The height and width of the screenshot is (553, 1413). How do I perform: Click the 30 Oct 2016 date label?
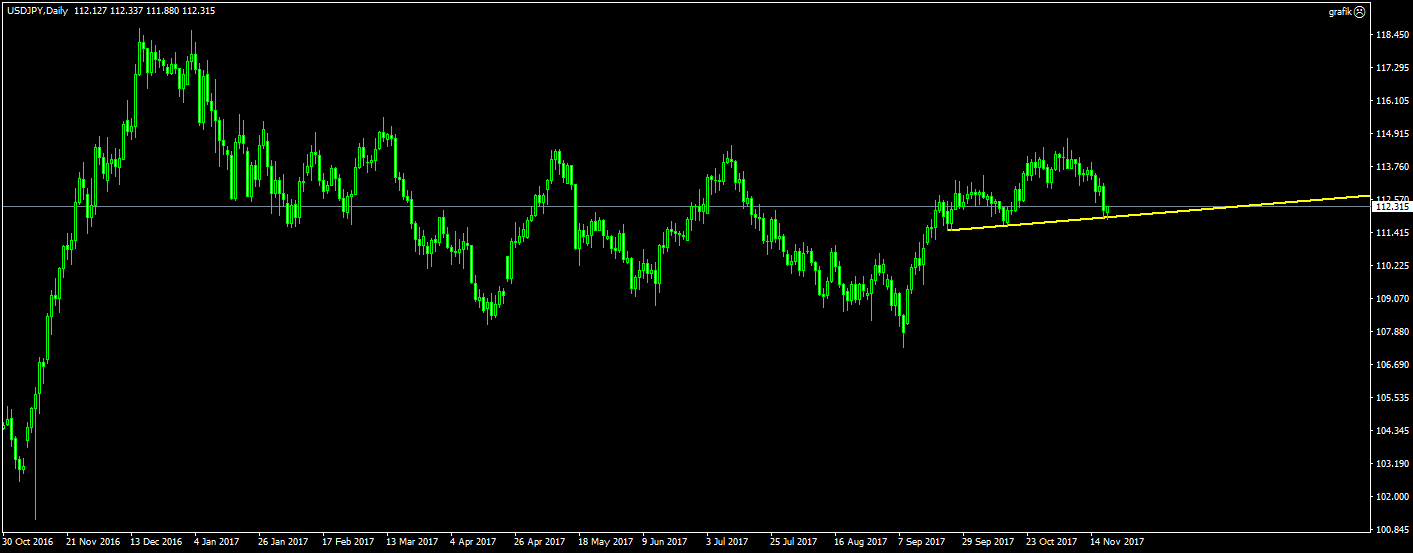[27, 542]
